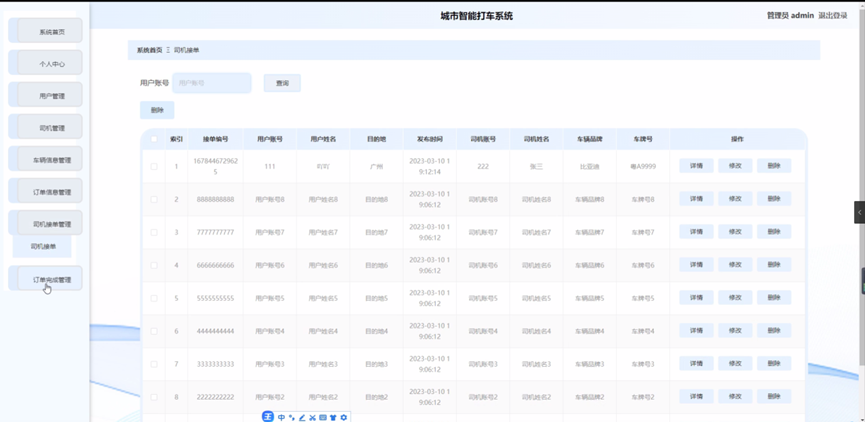Viewport: 865px width, 422px height.
Task: Toggle Chinese/English mode icon in IME bar
Action: (x=281, y=418)
